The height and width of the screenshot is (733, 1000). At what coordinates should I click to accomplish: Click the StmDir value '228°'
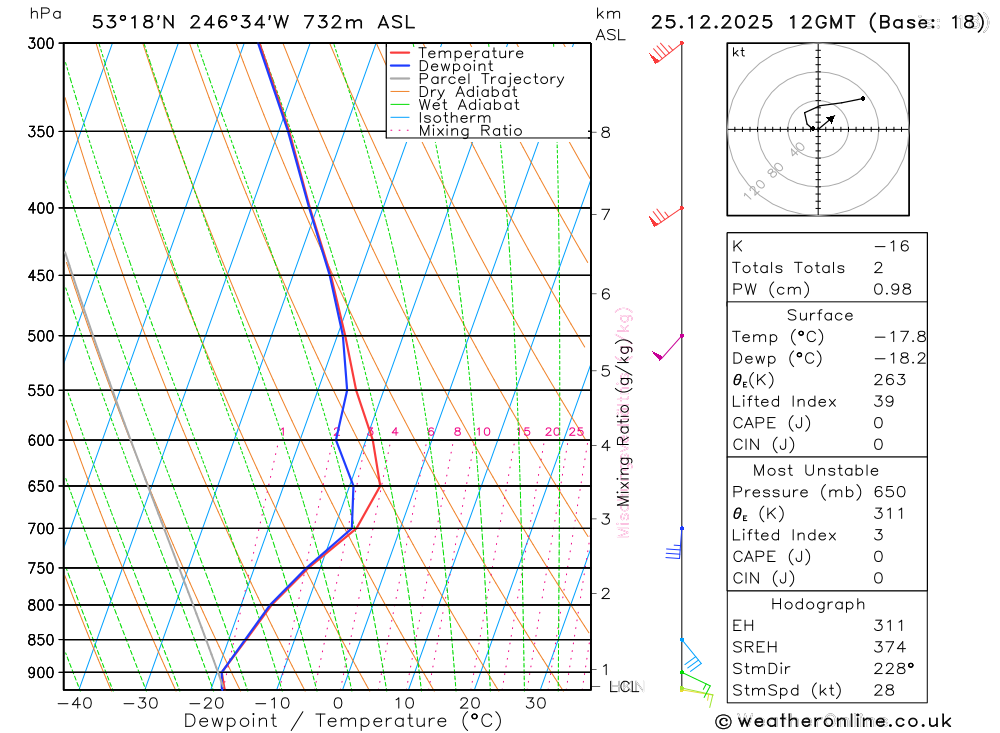pyautogui.click(x=894, y=669)
